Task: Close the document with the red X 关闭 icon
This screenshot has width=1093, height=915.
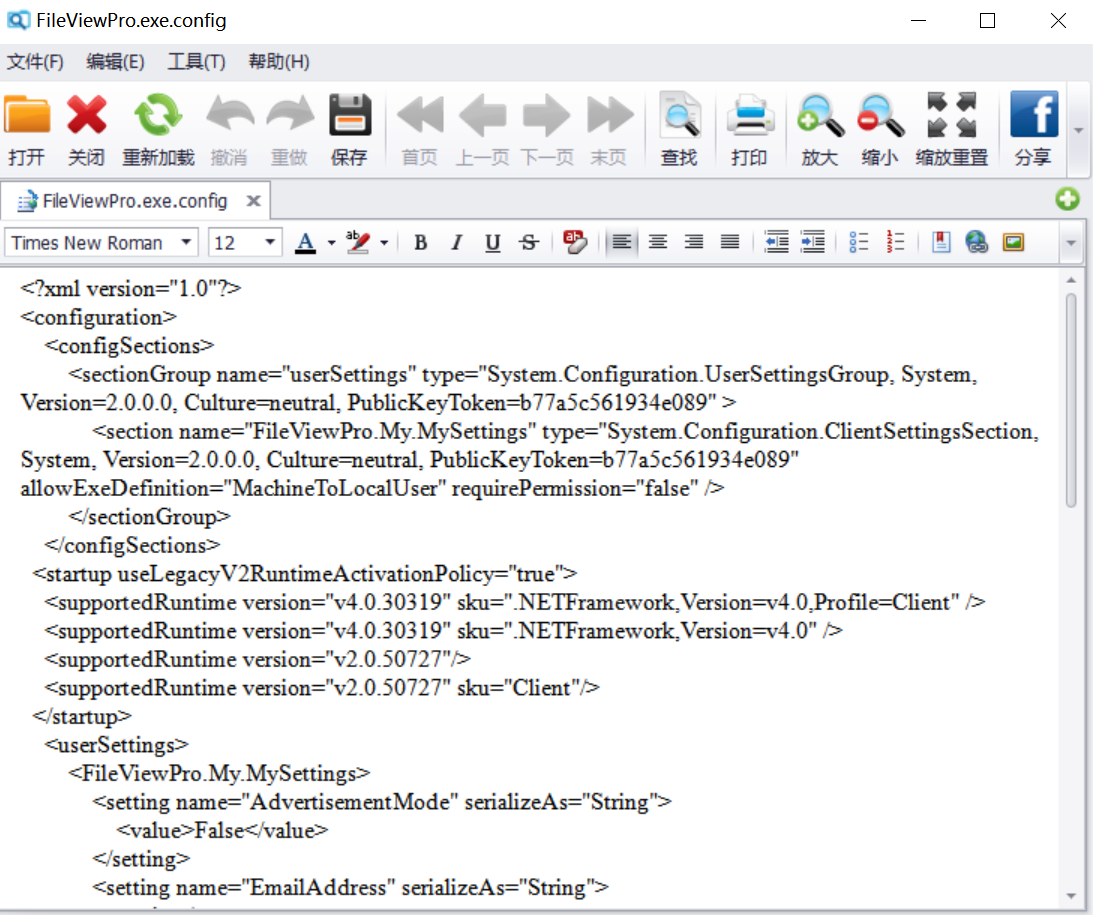Action: coord(86,130)
